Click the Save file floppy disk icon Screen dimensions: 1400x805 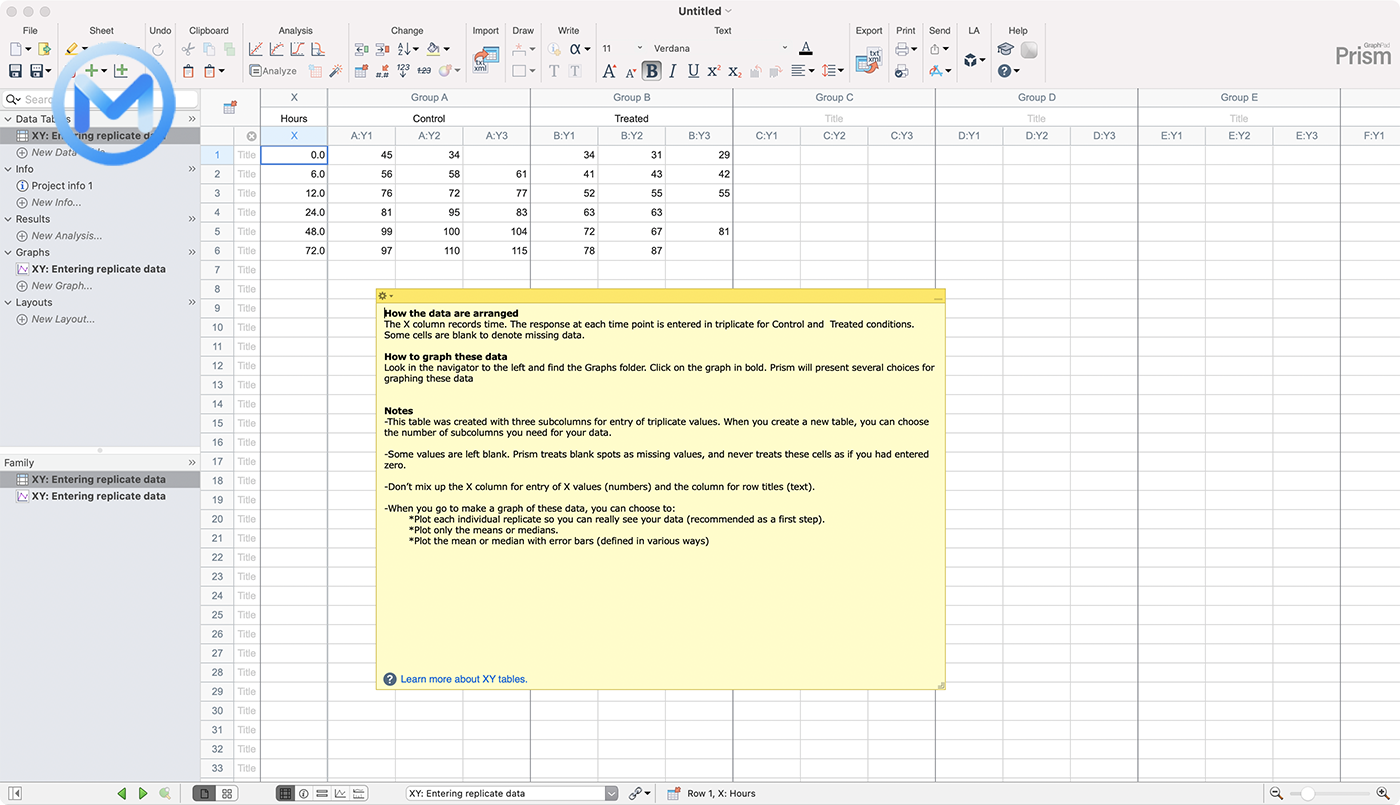coord(15,71)
